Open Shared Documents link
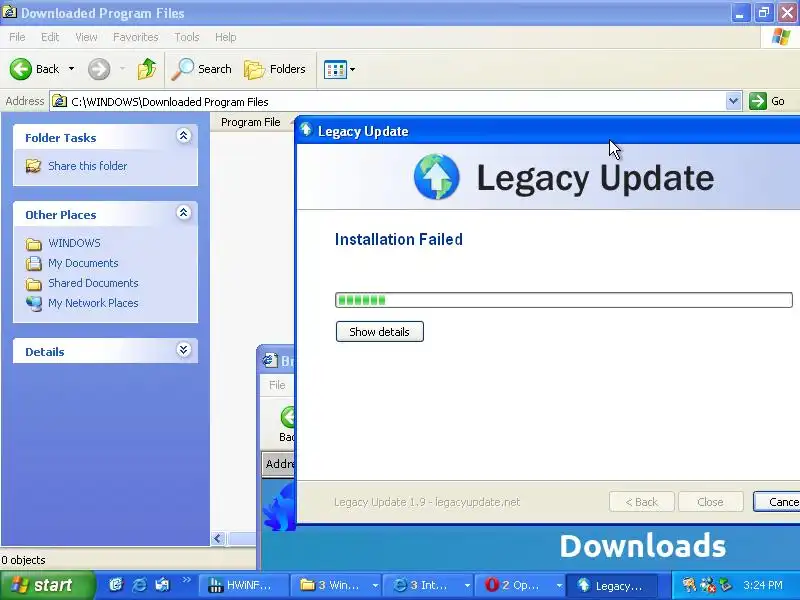 93,283
